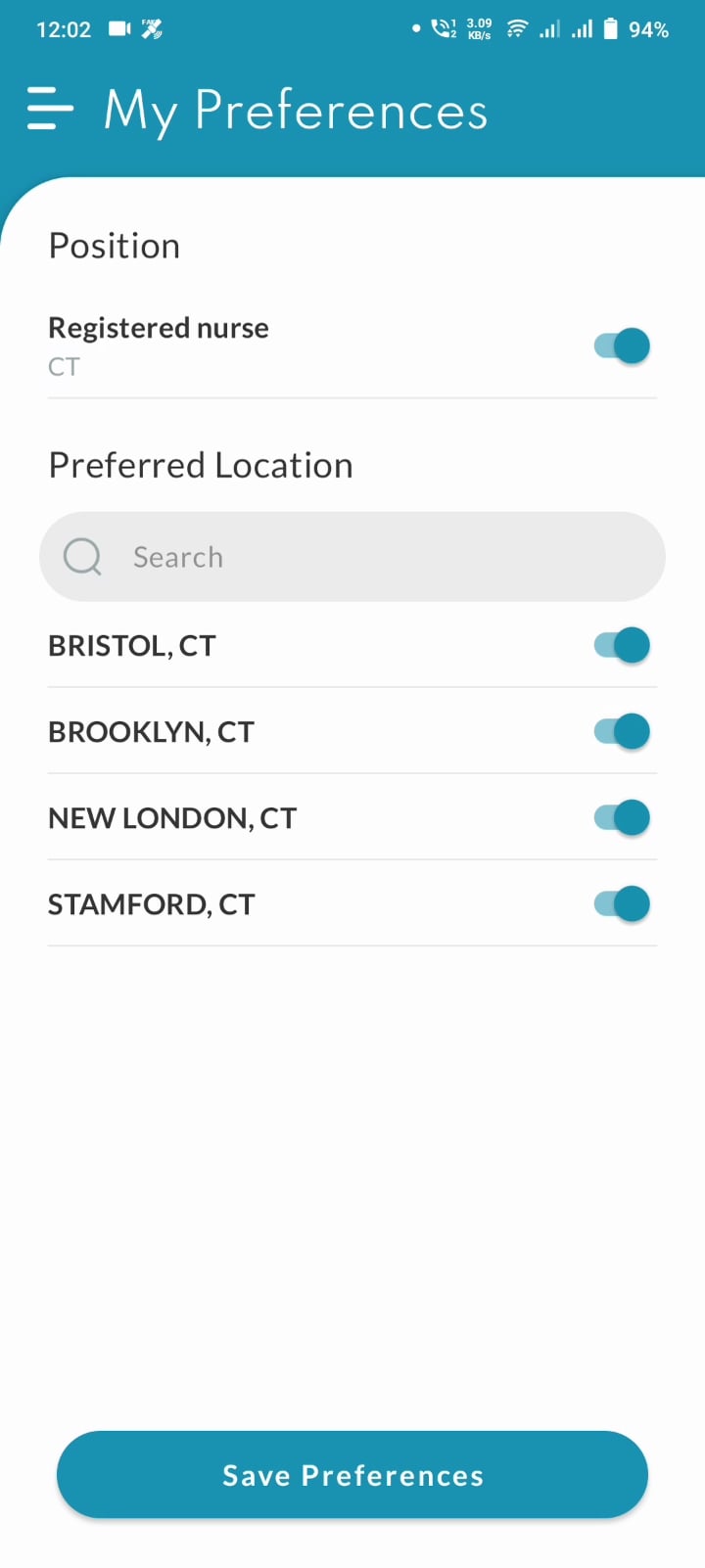
Task: Open the hamburger menu icon
Action: (x=50, y=109)
